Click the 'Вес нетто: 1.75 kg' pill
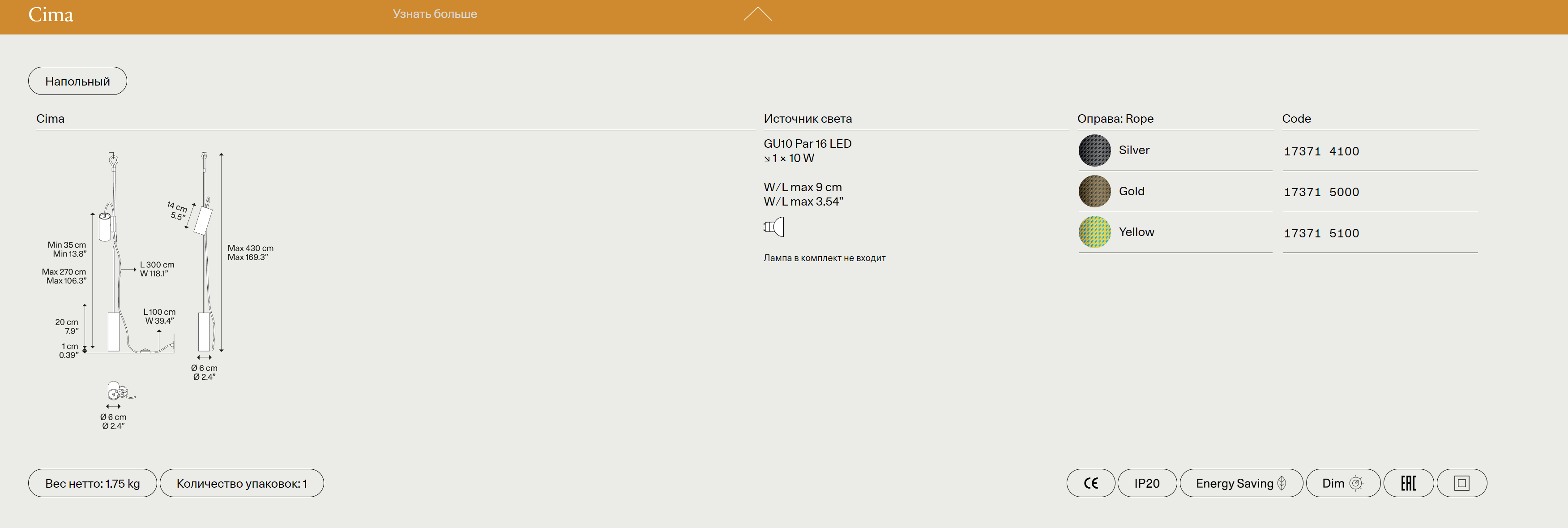This screenshot has width=1568, height=528. (93, 483)
